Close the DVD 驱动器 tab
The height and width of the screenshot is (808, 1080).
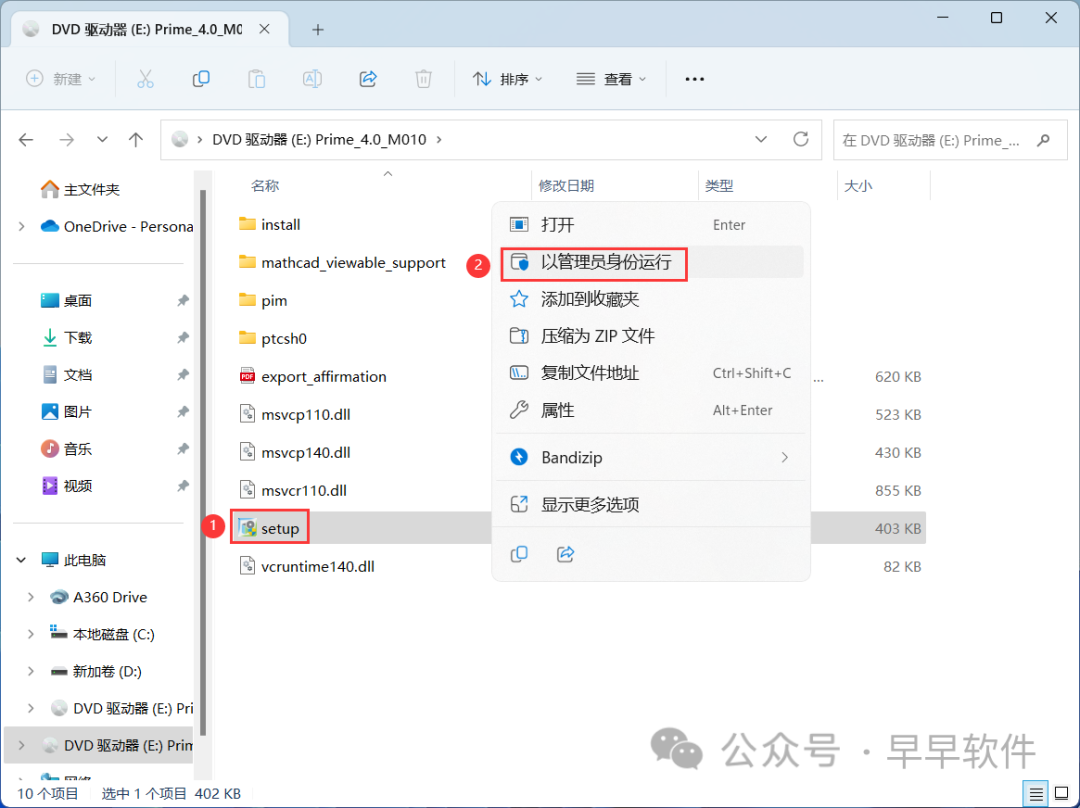(x=264, y=29)
